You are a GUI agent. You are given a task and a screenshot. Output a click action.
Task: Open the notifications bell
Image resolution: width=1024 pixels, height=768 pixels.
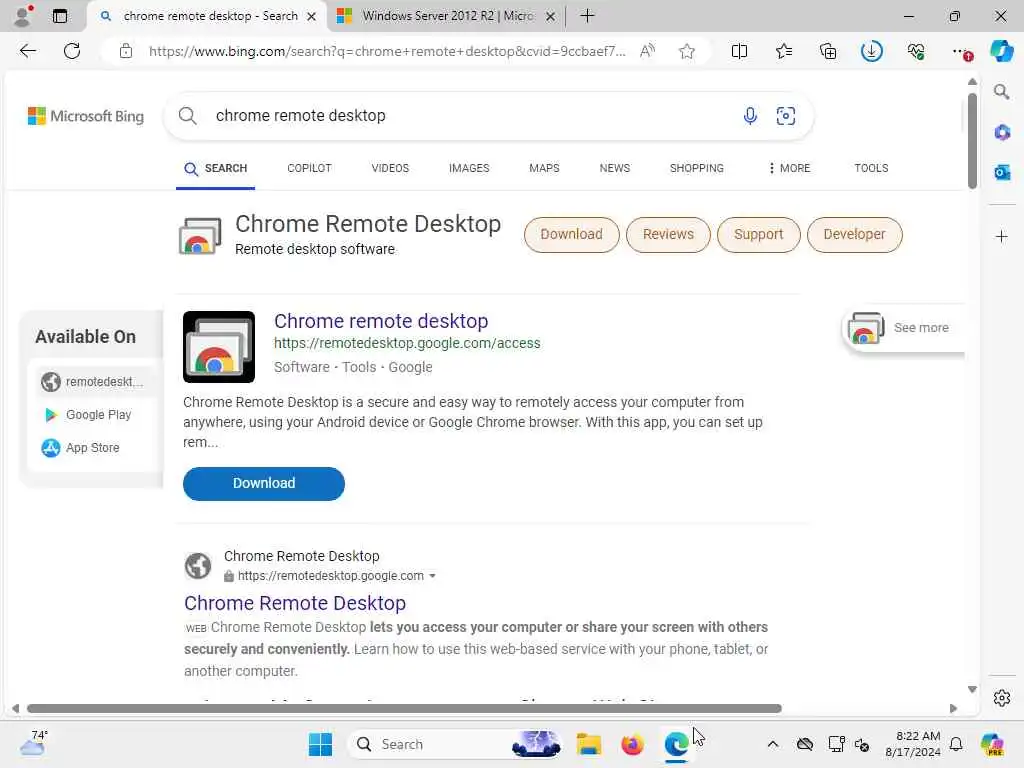pos(955,744)
